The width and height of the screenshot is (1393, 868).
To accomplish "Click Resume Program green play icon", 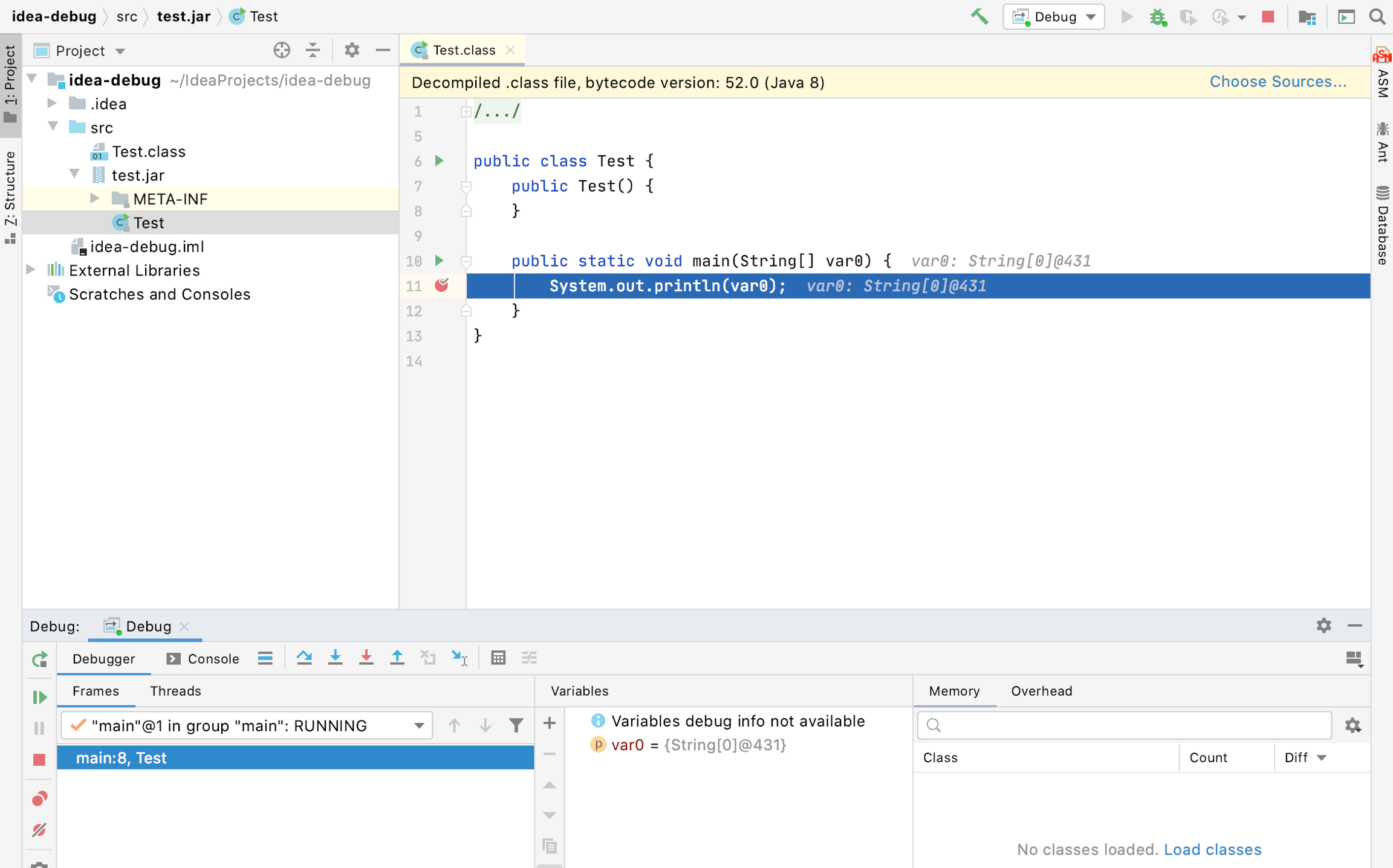I will 39,697.
